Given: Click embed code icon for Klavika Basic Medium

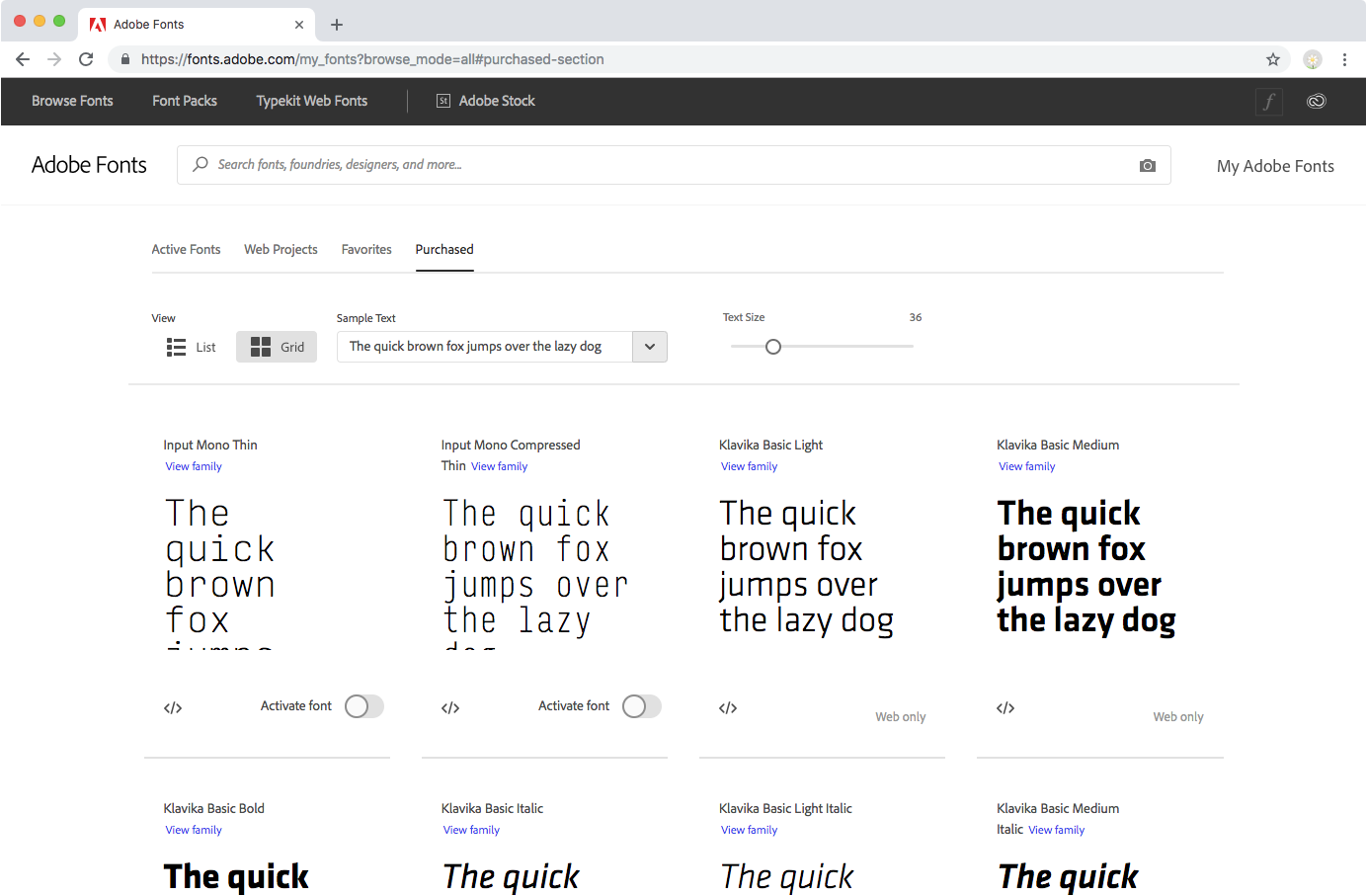Looking at the screenshot, I should (x=1005, y=707).
